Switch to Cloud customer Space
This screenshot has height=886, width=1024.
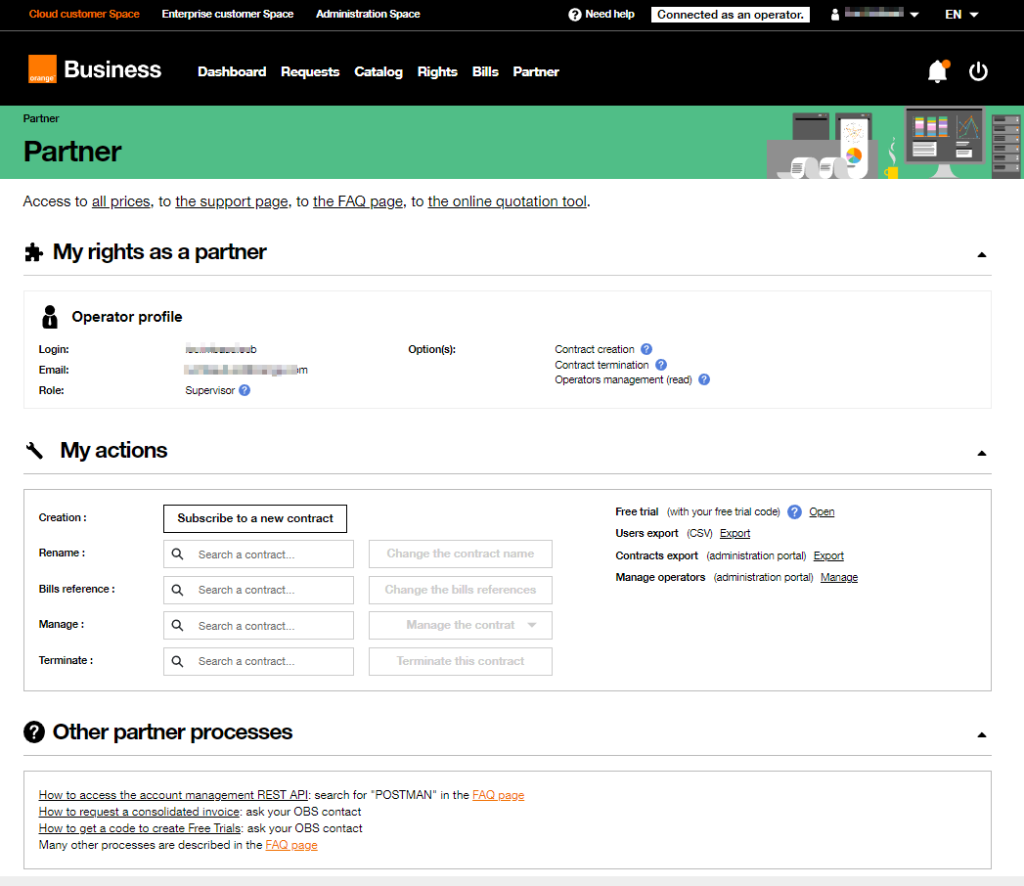pos(84,14)
